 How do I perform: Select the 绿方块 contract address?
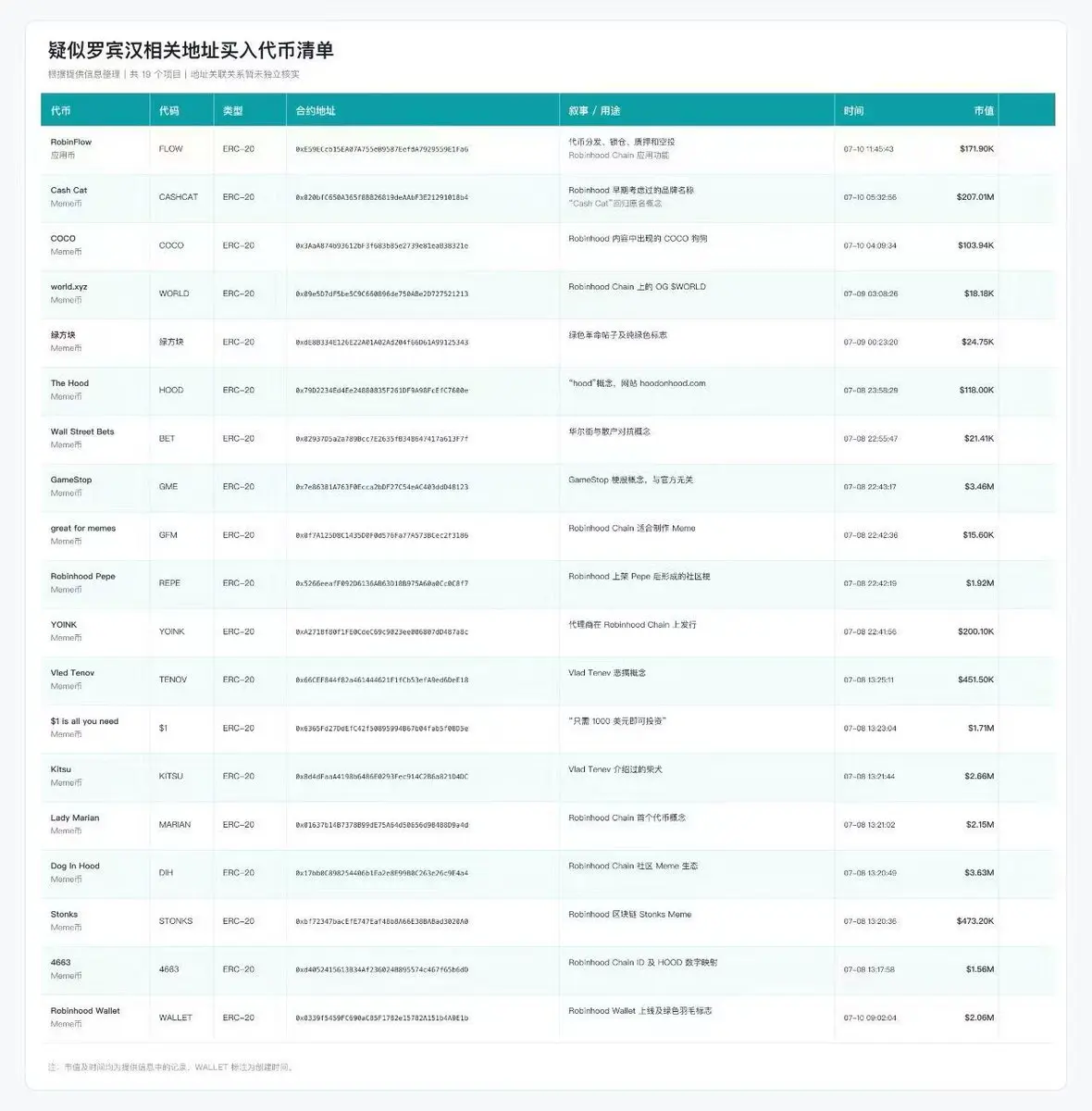tap(382, 343)
